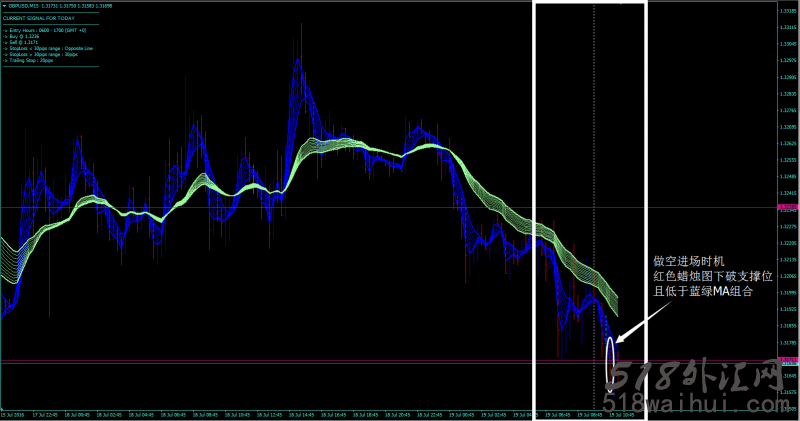Click the magenta price tag on upper horizontal line
The height and width of the screenshot is (421, 800).
pyautogui.click(x=788, y=207)
